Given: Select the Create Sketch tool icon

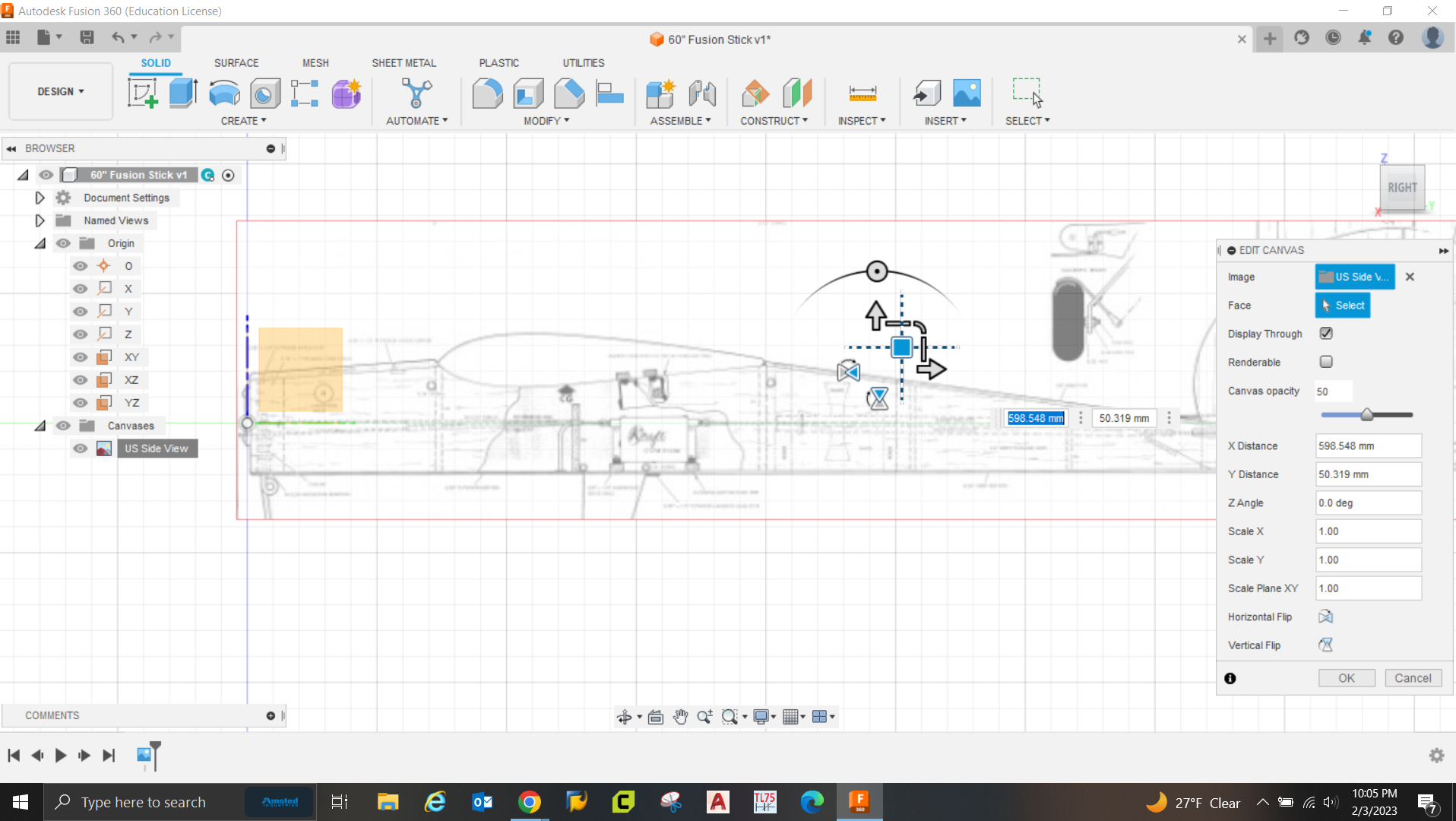Looking at the screenshot, I should tap(142, 94).
